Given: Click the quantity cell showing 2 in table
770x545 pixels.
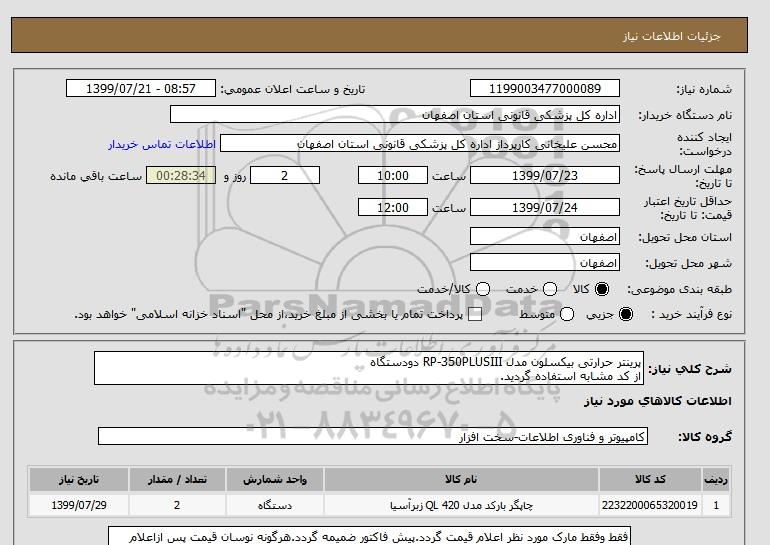Looking at the screenshot, I should (x=177, y=505).
